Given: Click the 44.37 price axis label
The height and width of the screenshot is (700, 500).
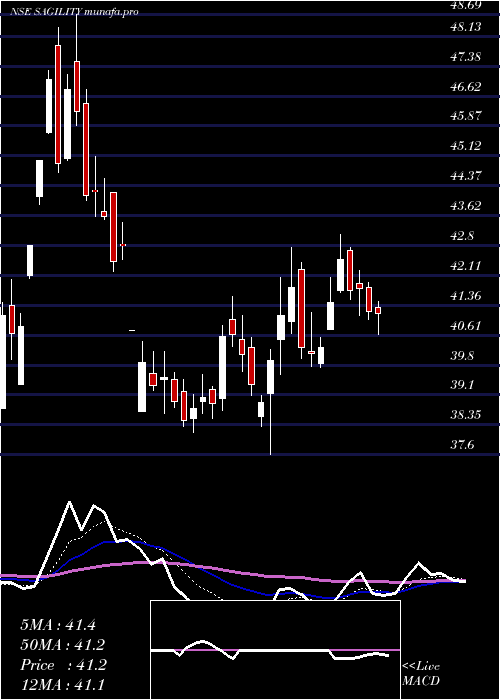Looking at the screenshot, I should tap(466, 176).
